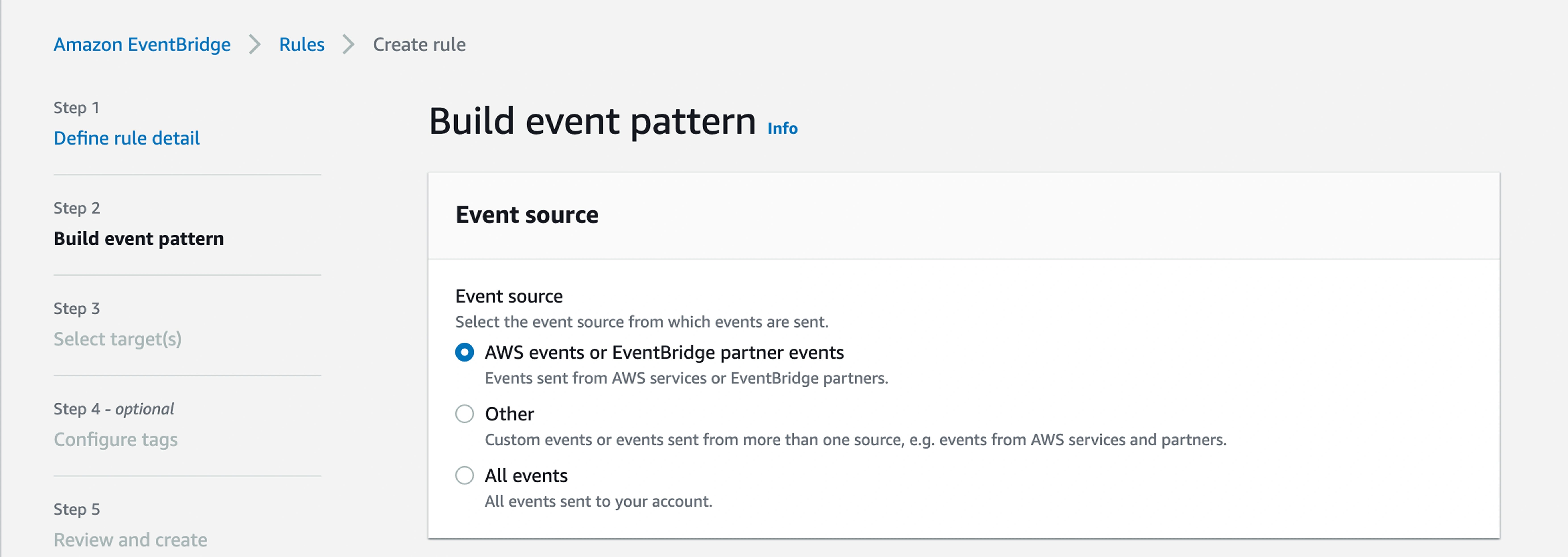Click the 'Custom events or events sent' description
Screen dimensions: 1568x557
[x=855, y=440]
